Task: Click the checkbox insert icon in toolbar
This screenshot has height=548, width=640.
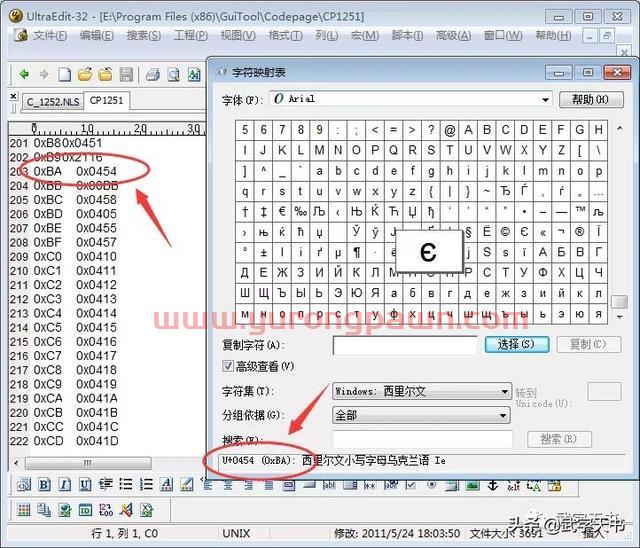Action: point(411,485)
